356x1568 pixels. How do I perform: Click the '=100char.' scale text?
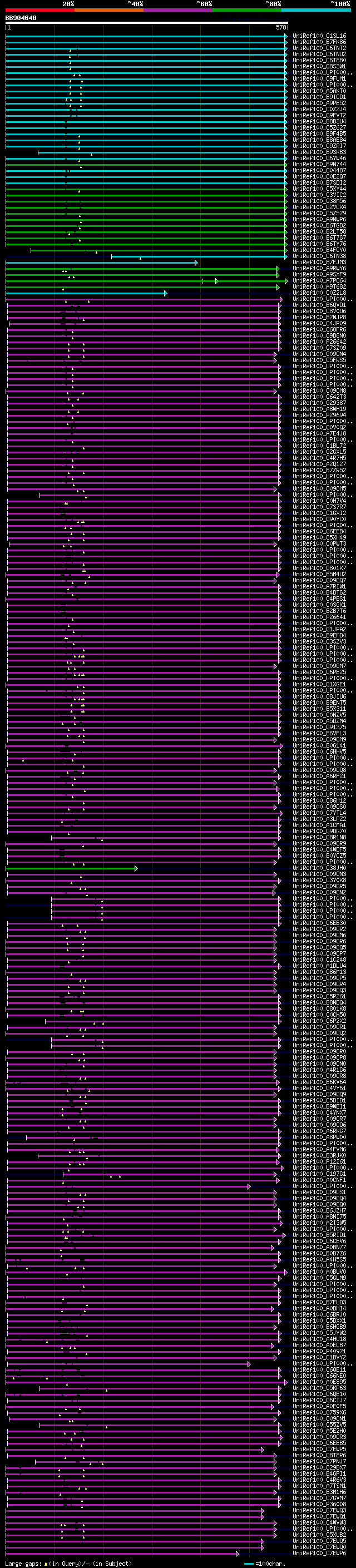point(270,1564)
